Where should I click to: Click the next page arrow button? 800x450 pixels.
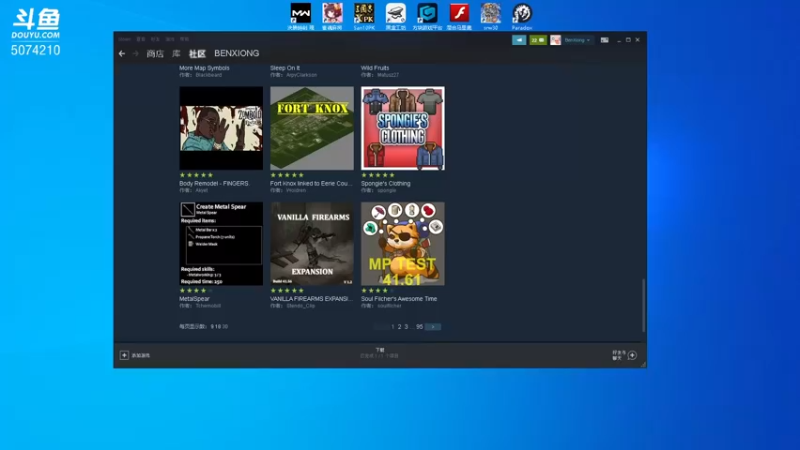coord(433,327)
